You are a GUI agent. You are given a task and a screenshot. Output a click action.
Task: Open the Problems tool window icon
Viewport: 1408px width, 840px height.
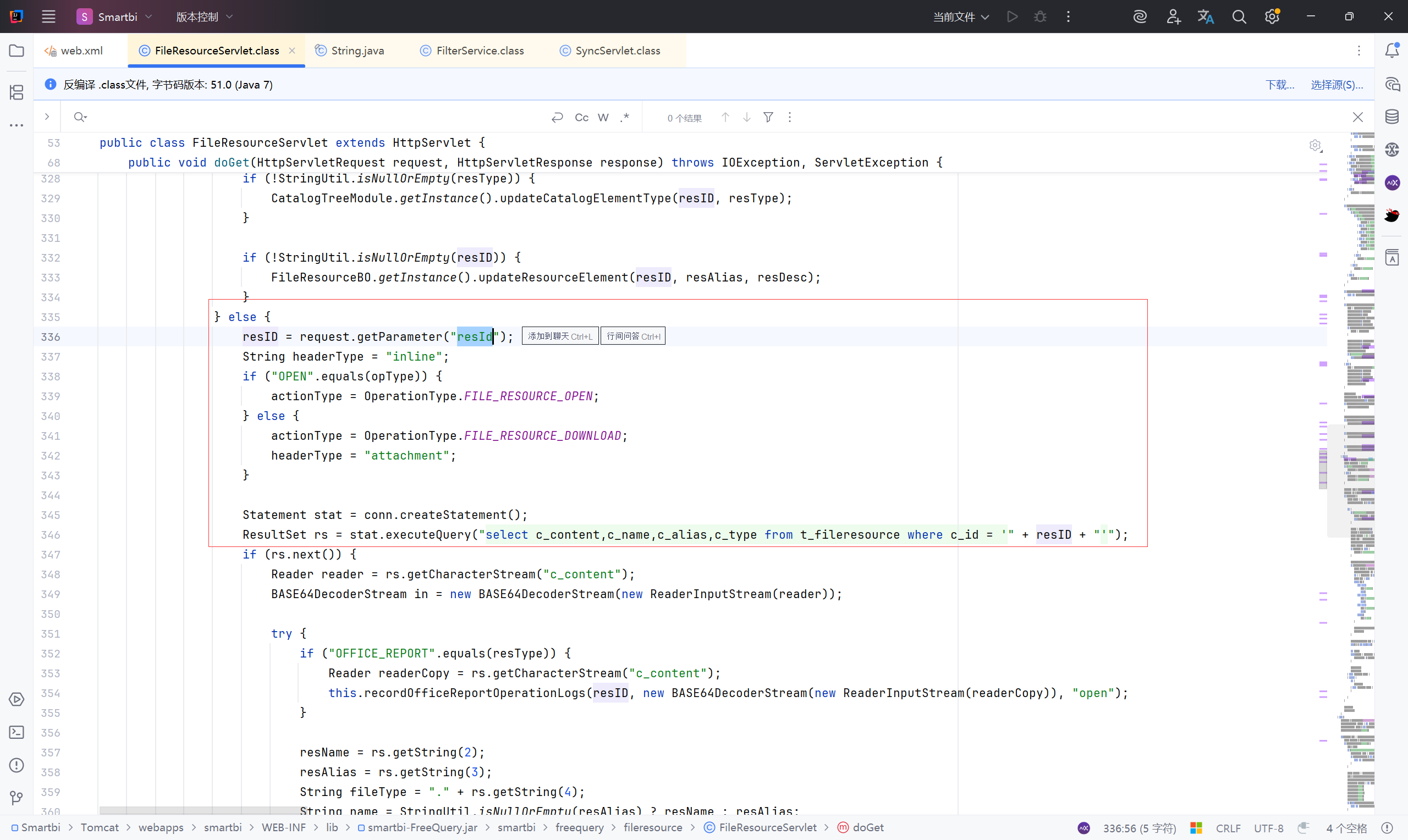click(x=16, y=765)
